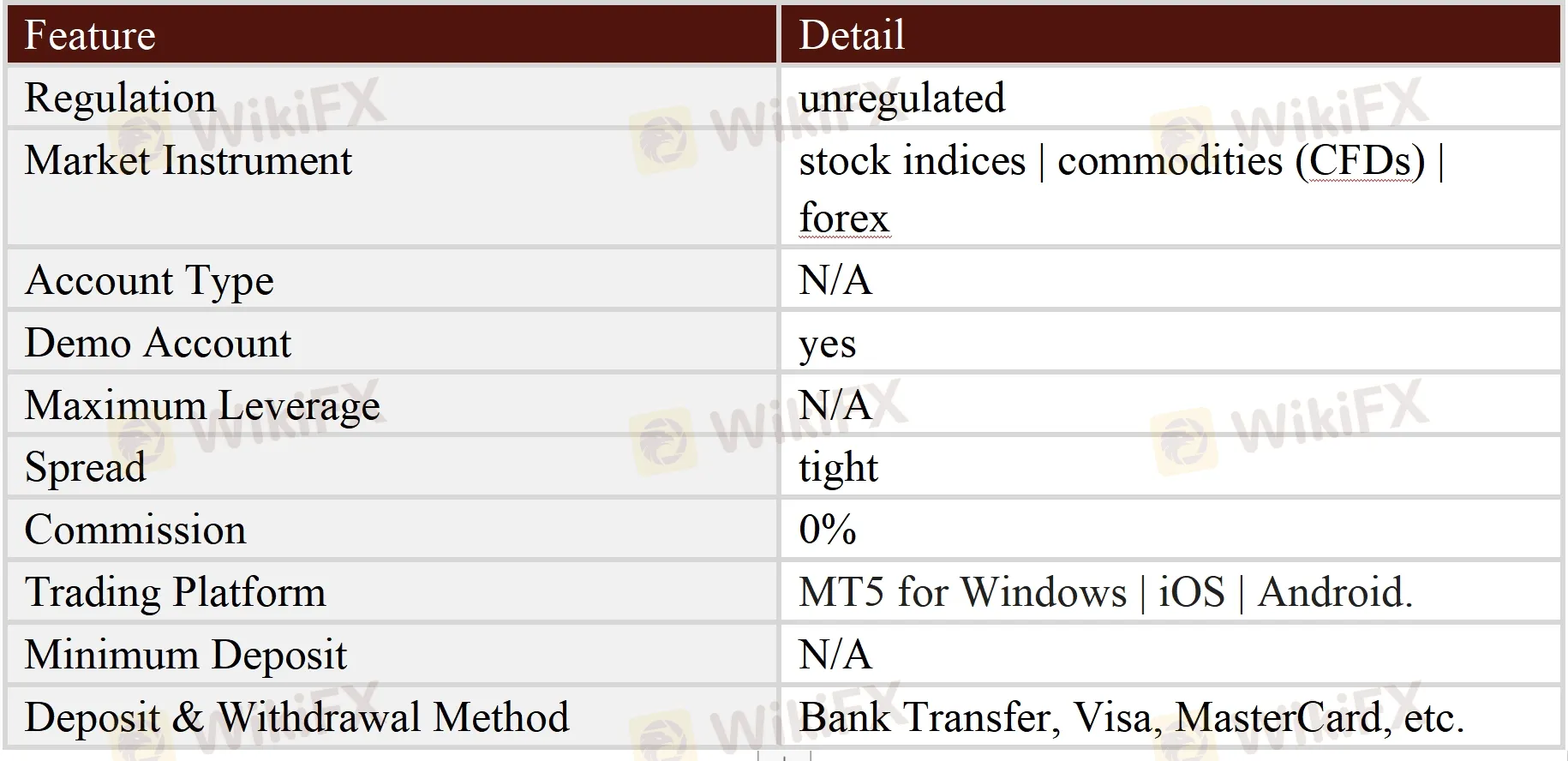
Task: Select the Account Type label
Action: coord(149,280)
